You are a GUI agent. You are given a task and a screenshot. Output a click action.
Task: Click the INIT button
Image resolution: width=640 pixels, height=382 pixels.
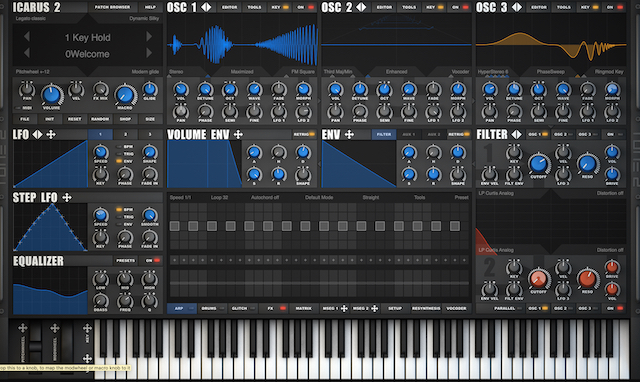[49, 119]
